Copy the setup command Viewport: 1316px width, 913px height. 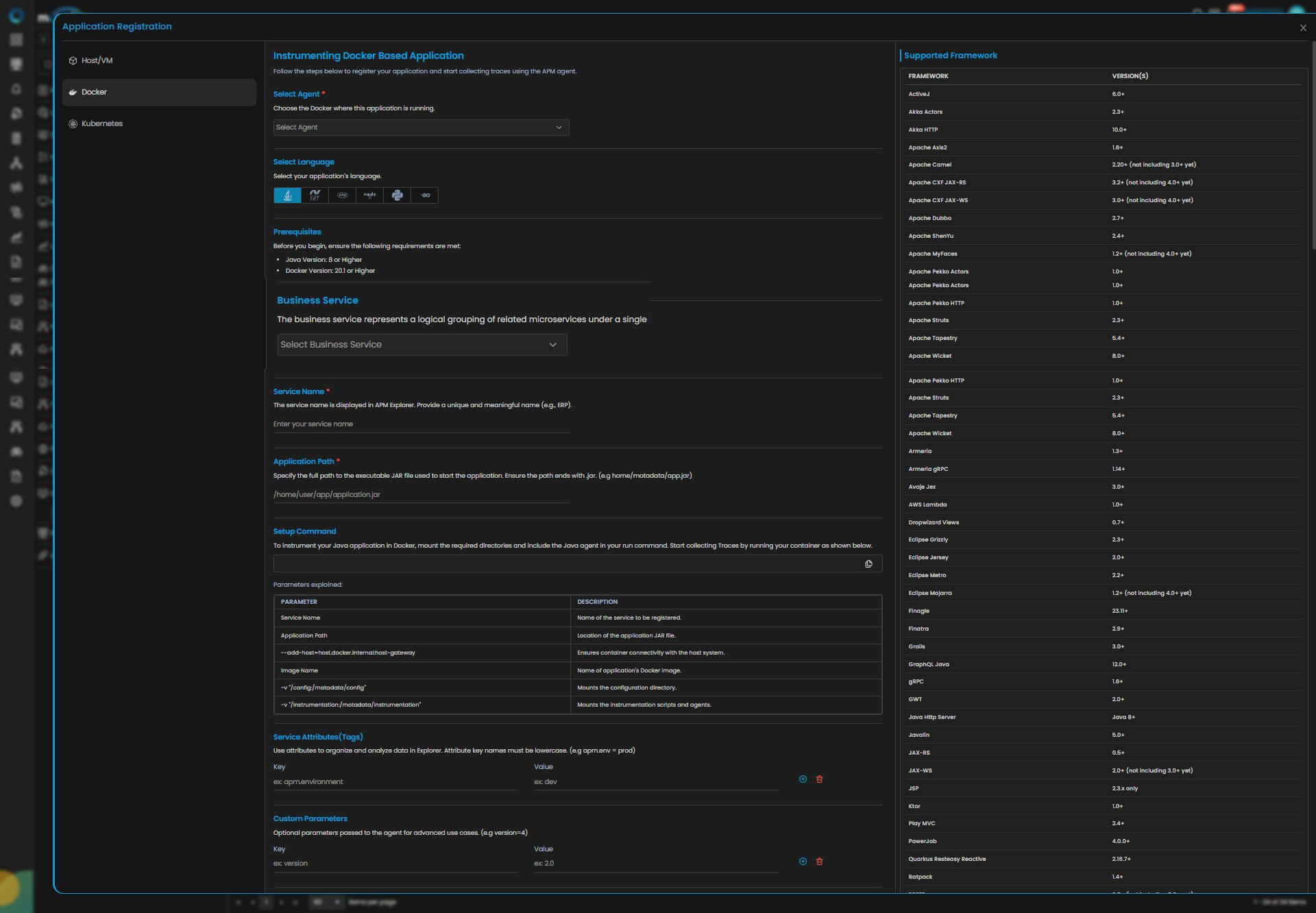(868, 564)
